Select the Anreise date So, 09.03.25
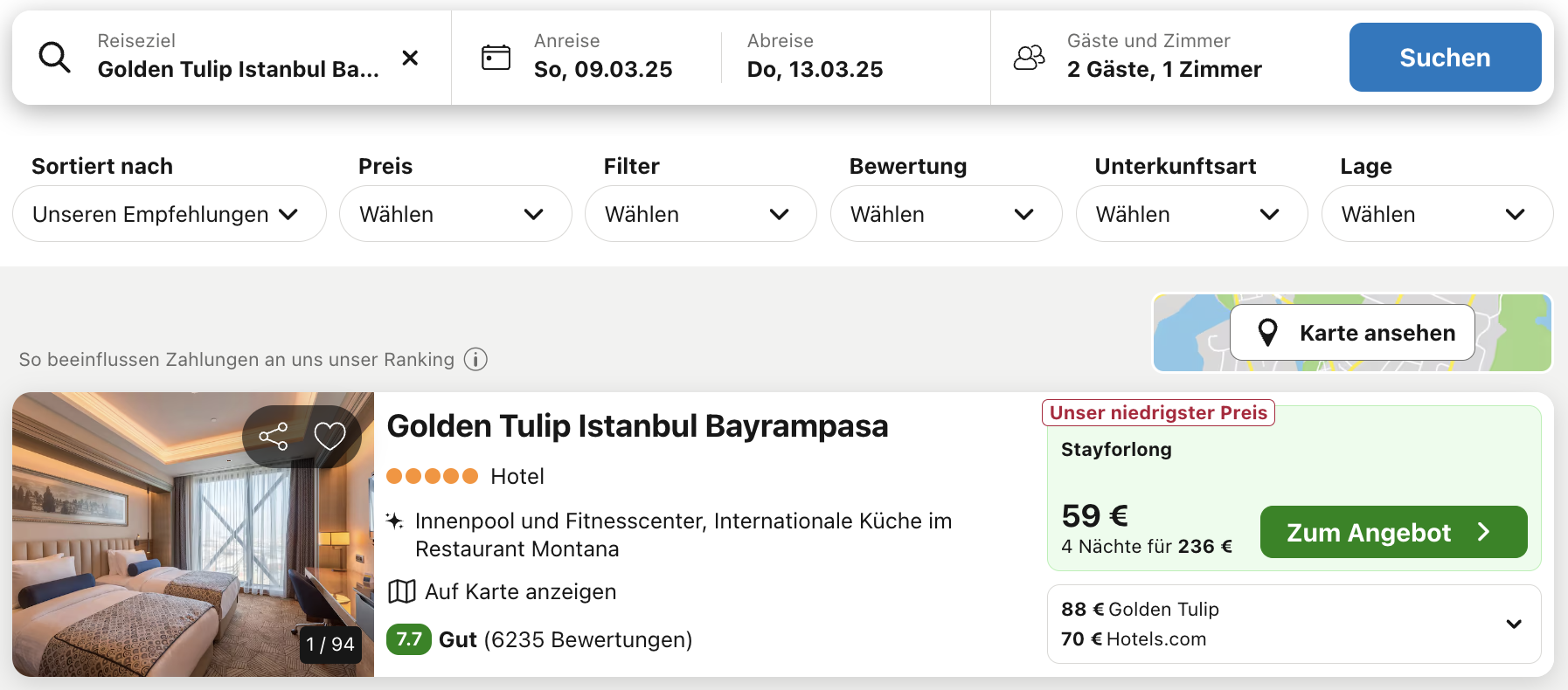Image resolution: width=1568 pixels, height=690 pixels. tap(603, 58)
